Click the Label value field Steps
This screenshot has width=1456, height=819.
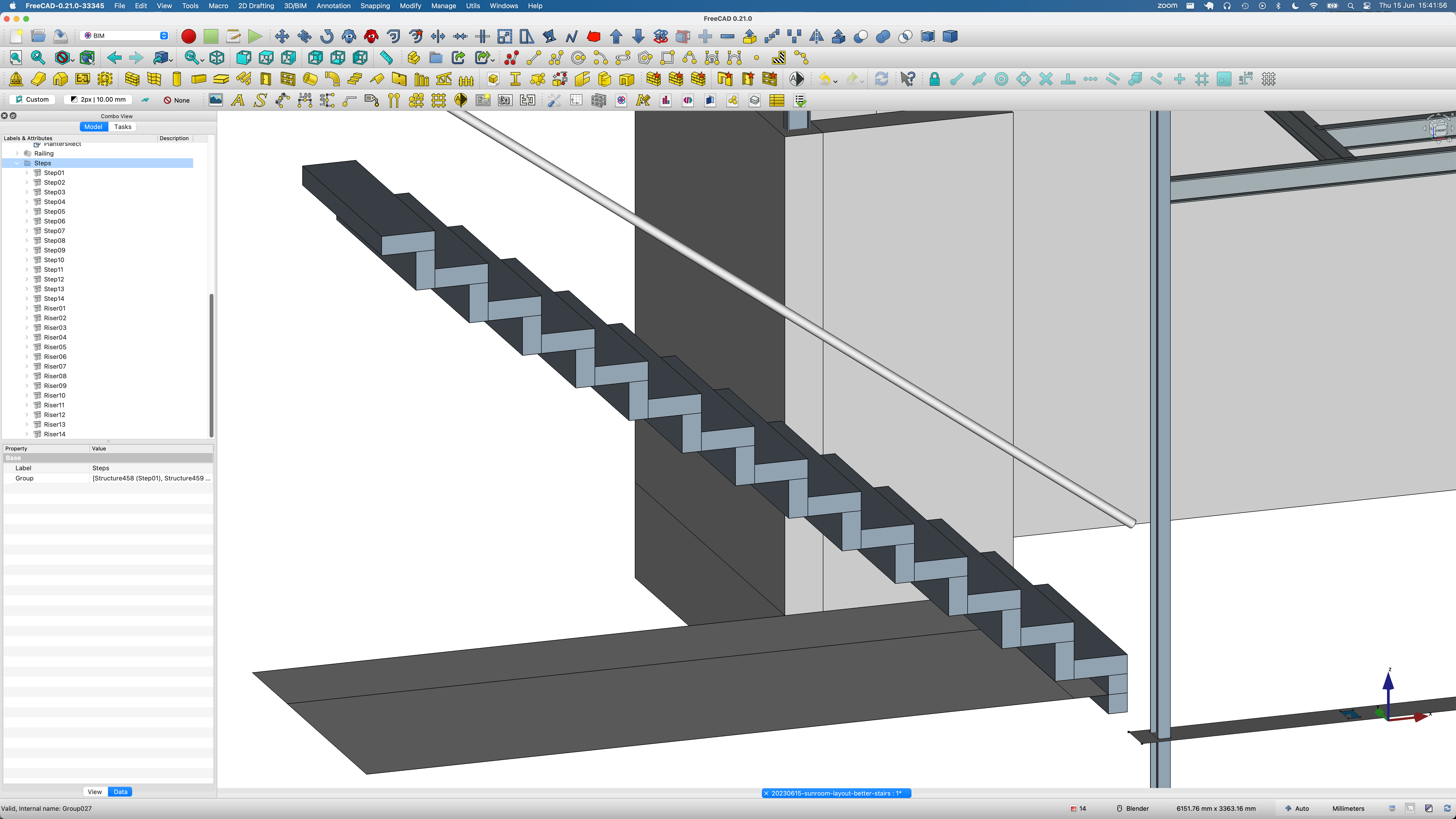152,468
